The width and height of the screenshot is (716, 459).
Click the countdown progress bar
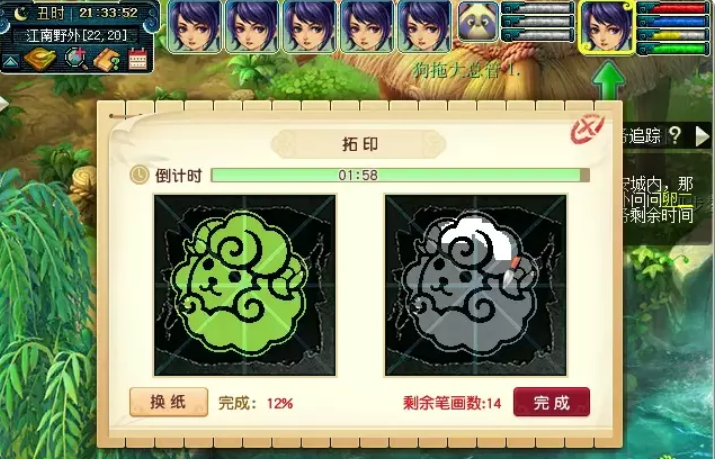point(400,175)
